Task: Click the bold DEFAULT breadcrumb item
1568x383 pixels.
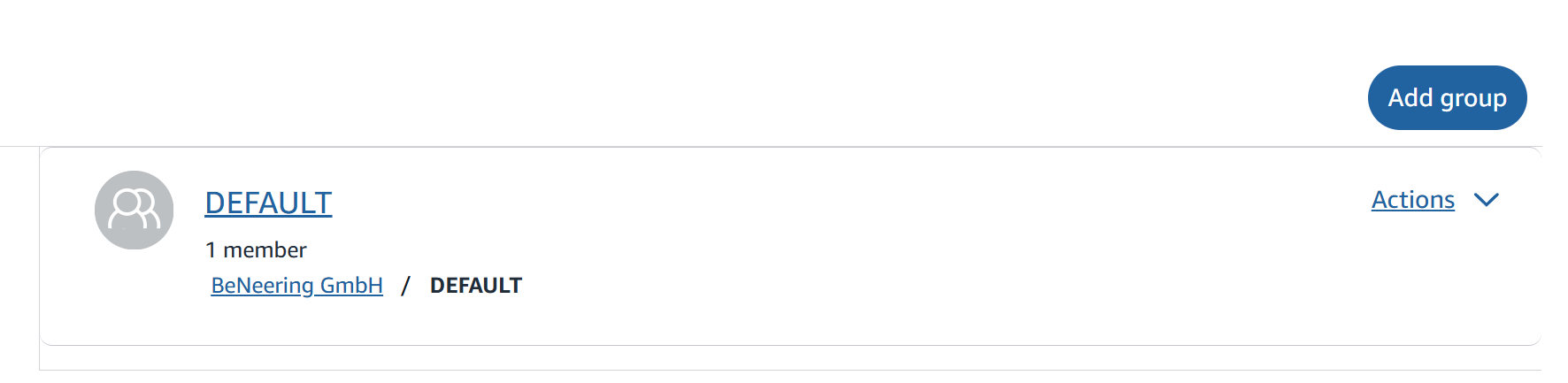Action: coord(476,286)
